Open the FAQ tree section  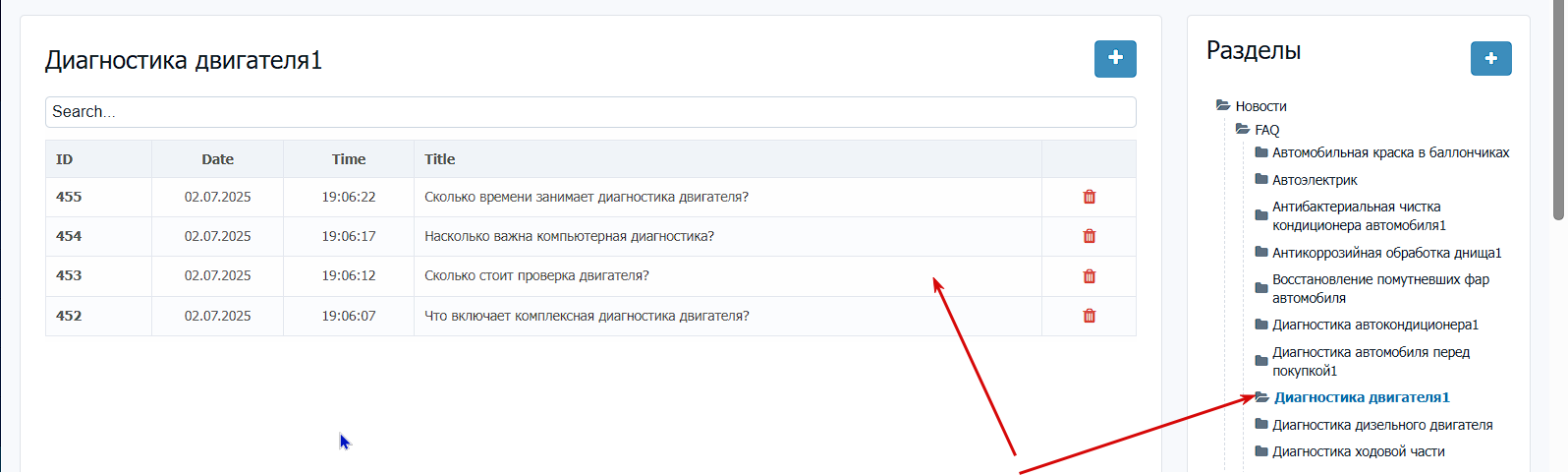coord(1266,130)
